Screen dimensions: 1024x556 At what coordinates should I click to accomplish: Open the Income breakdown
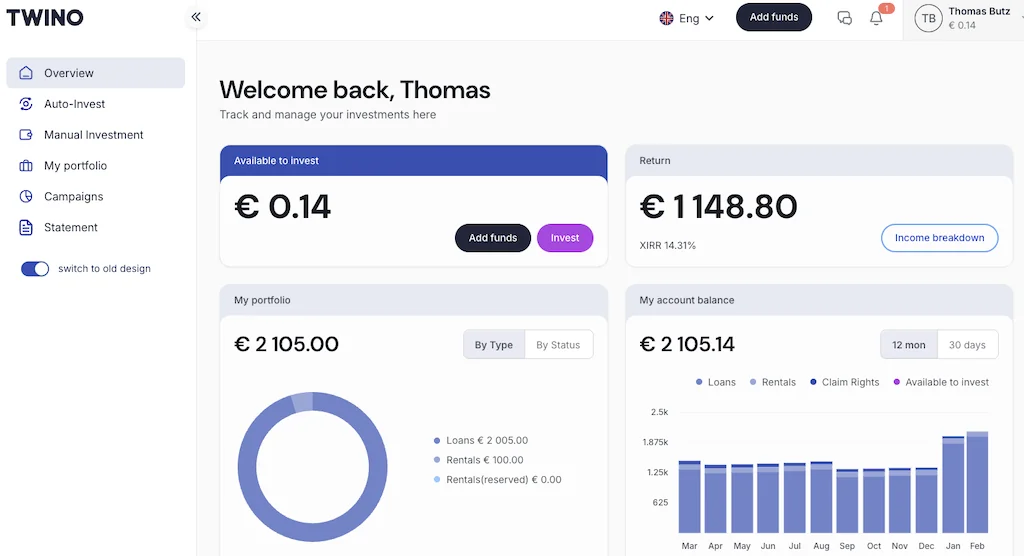939,238
